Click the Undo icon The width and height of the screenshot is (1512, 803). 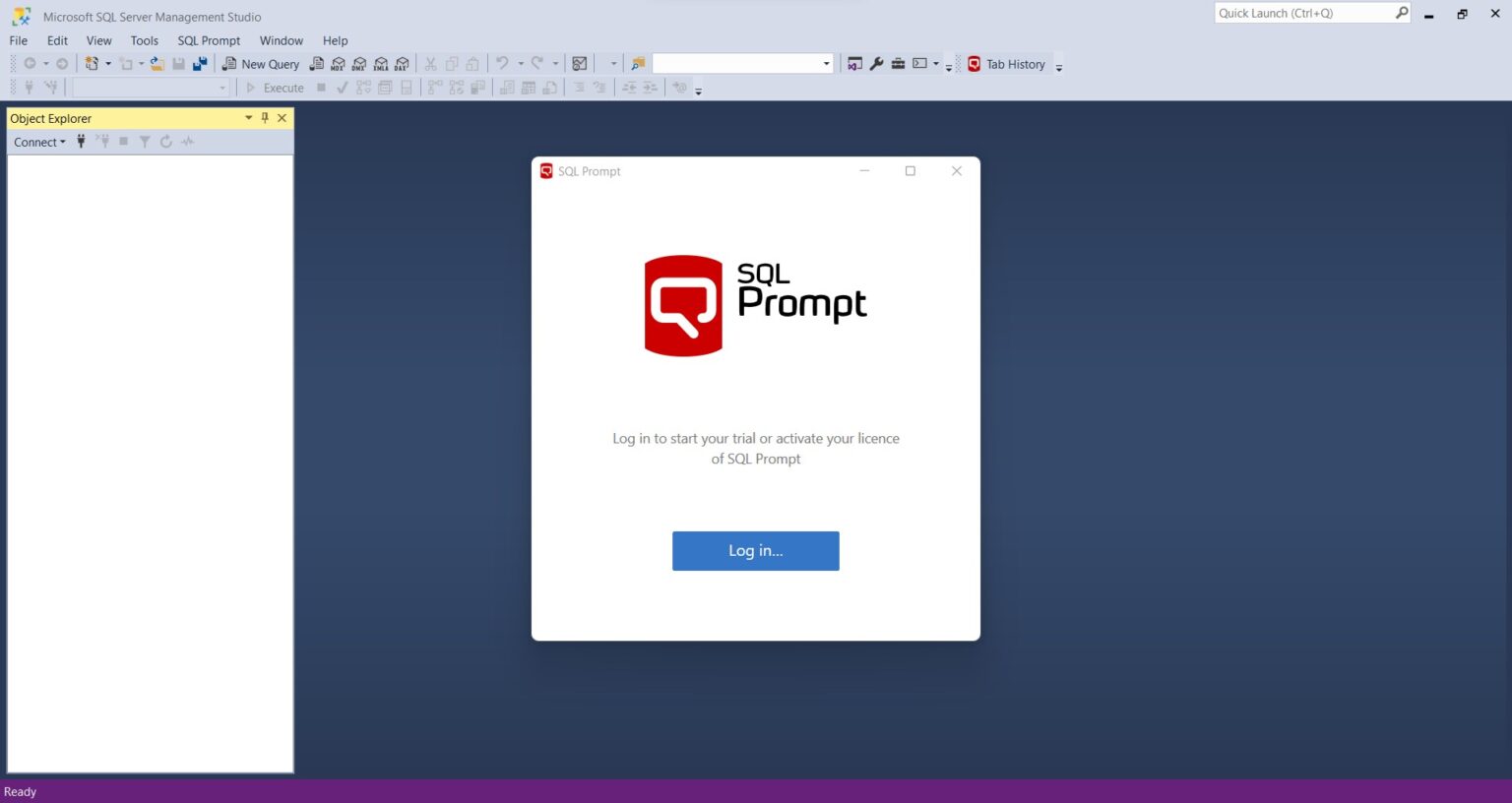[x=502, y=64]
